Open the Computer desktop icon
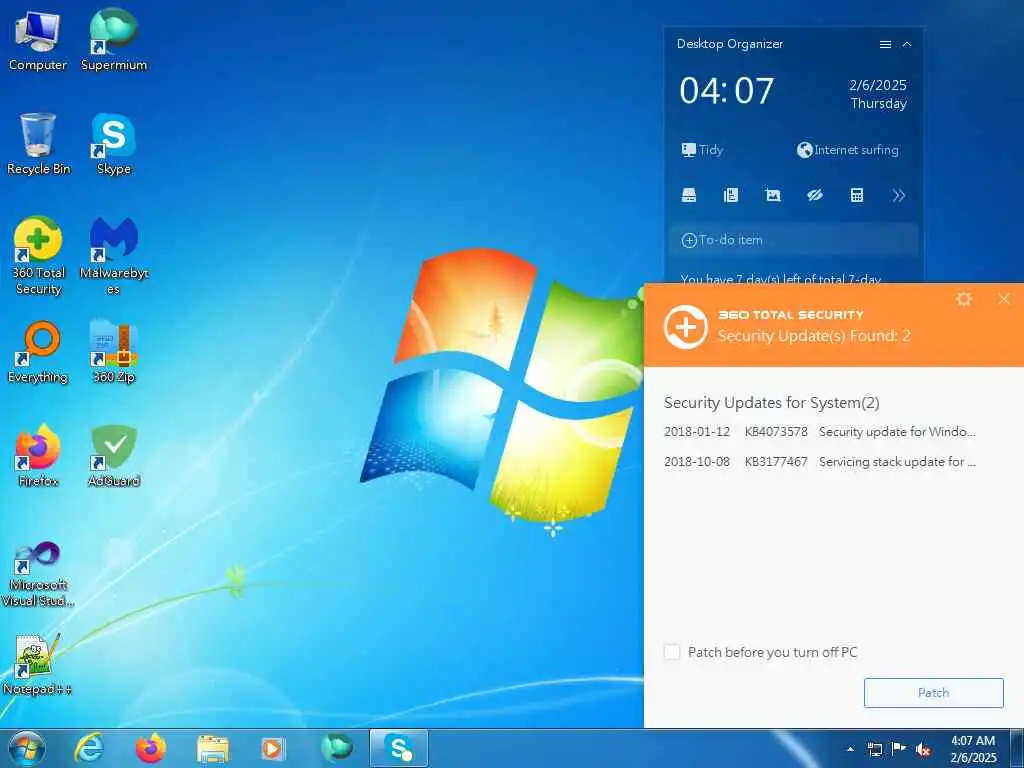The height and width of the screenshot is (768, 1024). click(38, 40)
